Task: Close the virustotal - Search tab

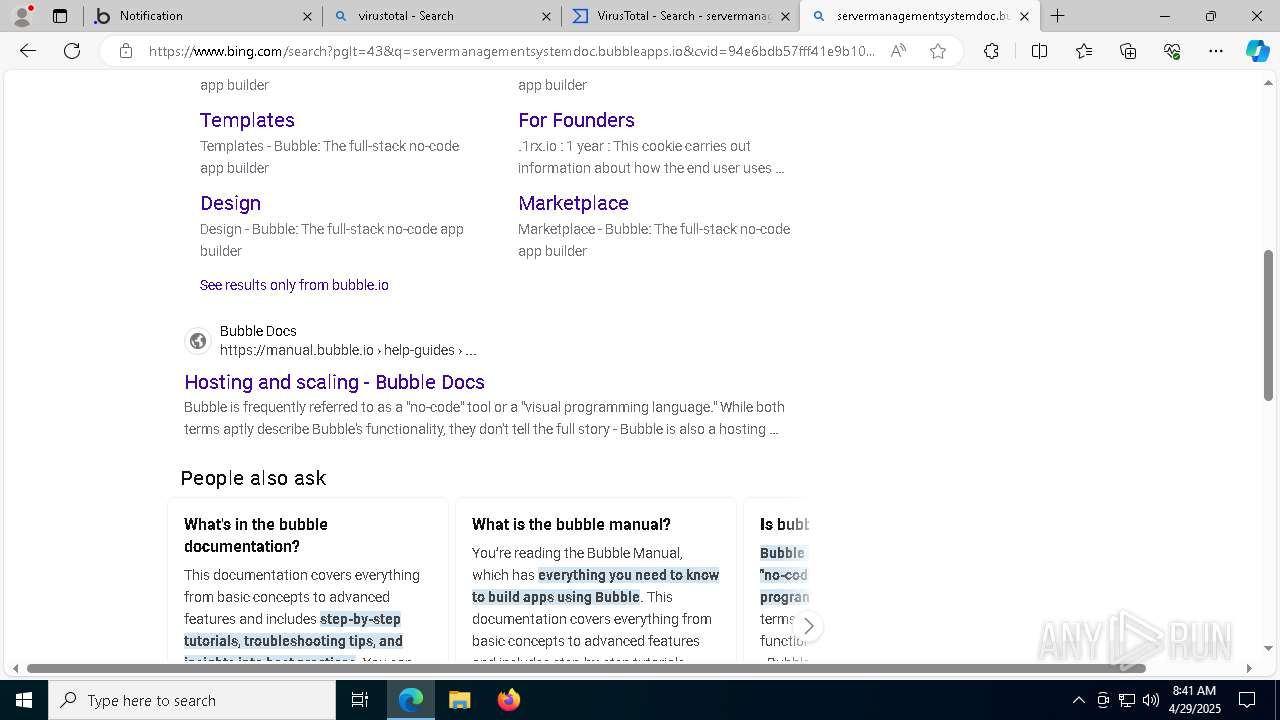Action: [546, 16]
